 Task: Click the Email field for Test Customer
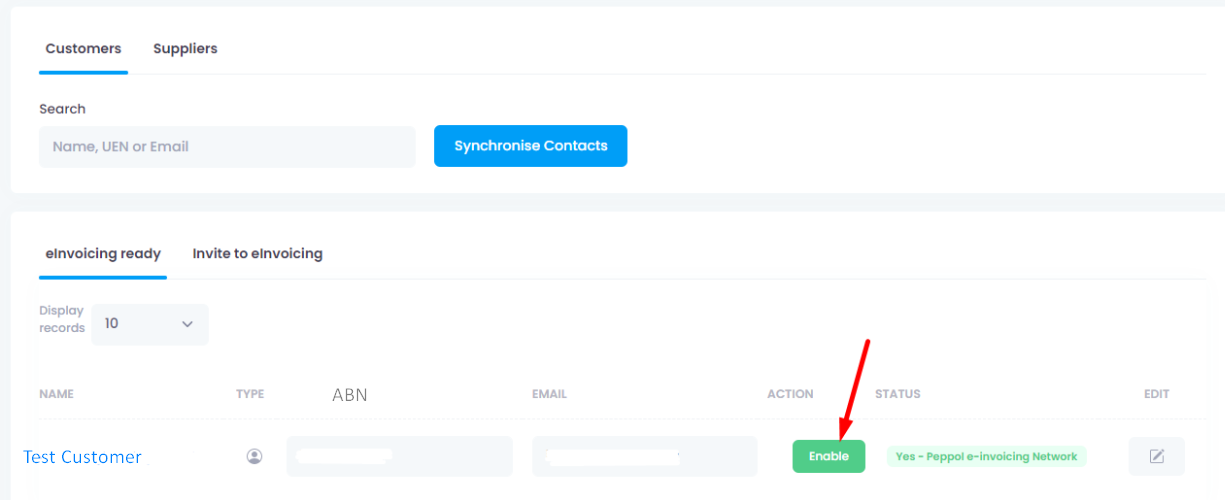[x=644, y=456]
